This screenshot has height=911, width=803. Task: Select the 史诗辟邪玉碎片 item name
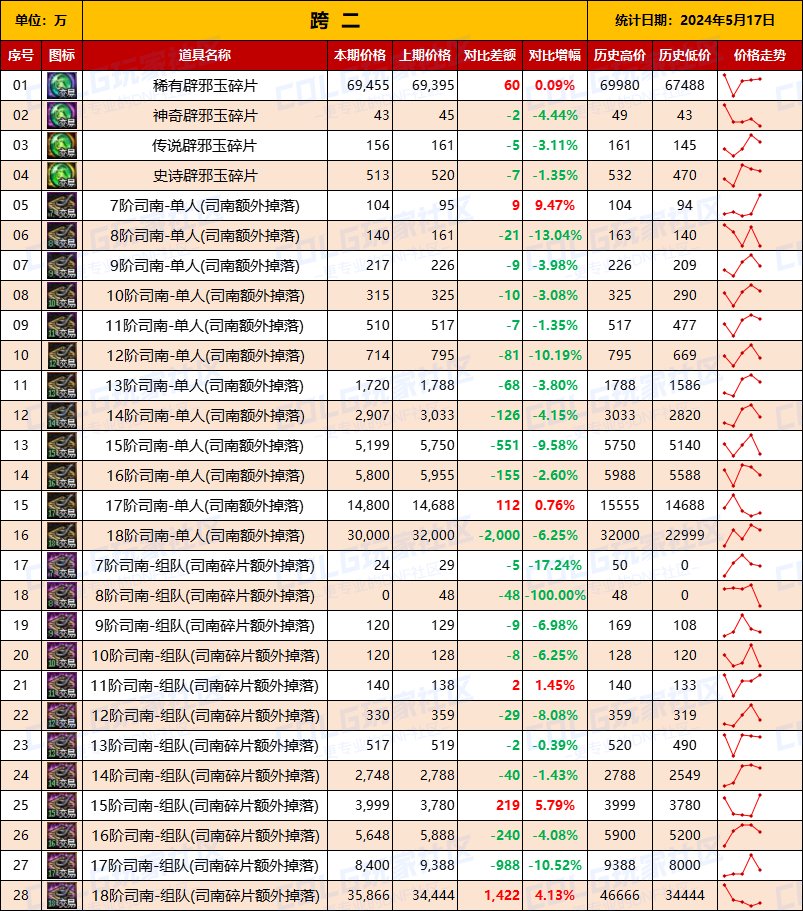tap(205, 175)
